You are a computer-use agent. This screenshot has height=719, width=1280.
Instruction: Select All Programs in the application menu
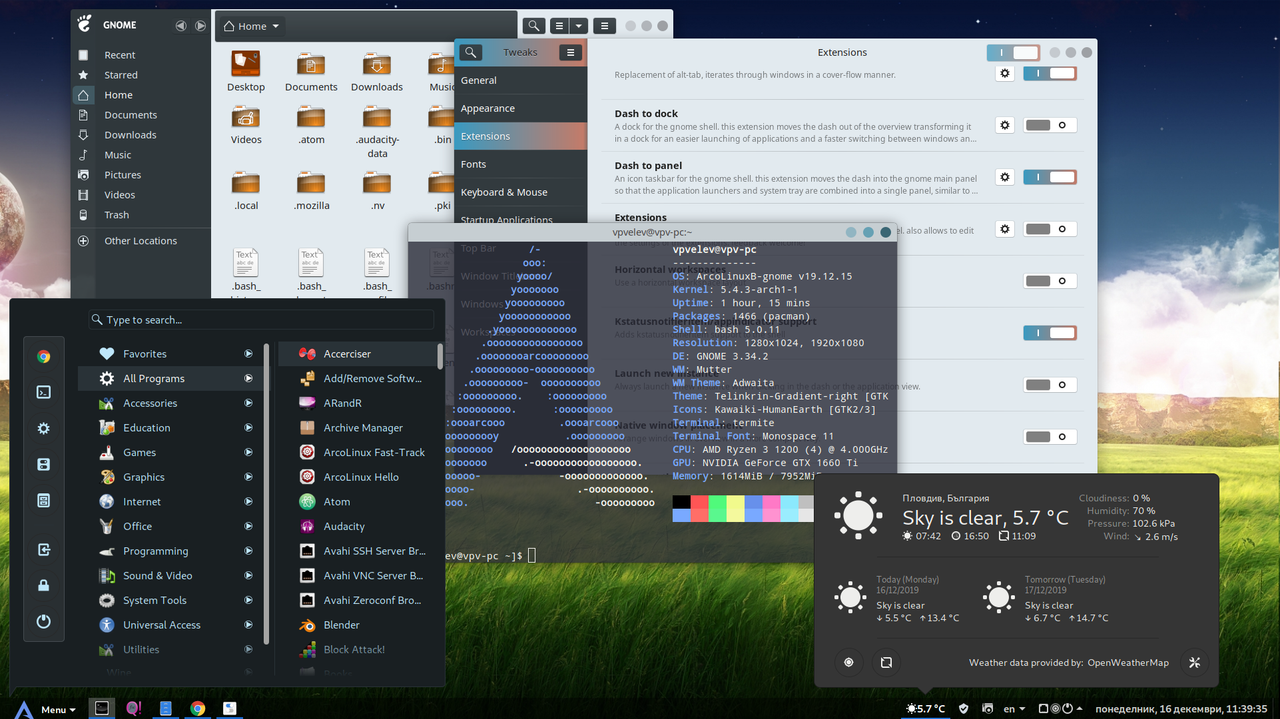(171, 379)
